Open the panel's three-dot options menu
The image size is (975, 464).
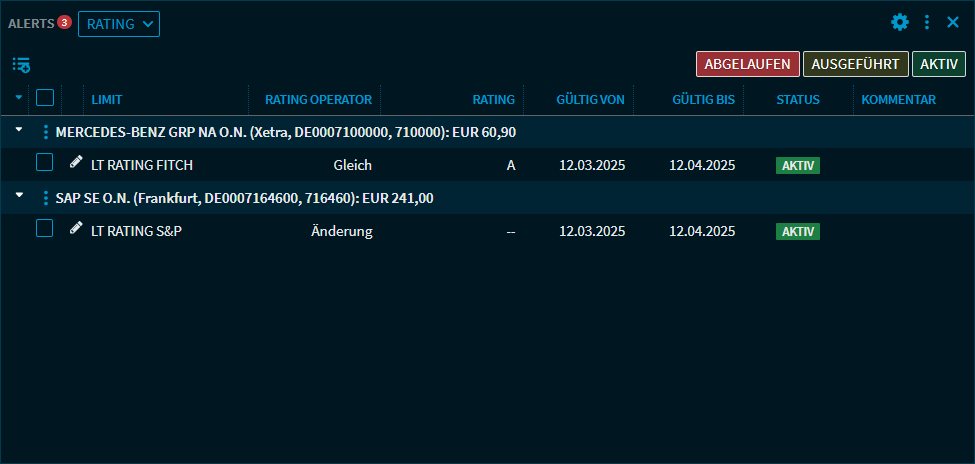tap(927, 22)
